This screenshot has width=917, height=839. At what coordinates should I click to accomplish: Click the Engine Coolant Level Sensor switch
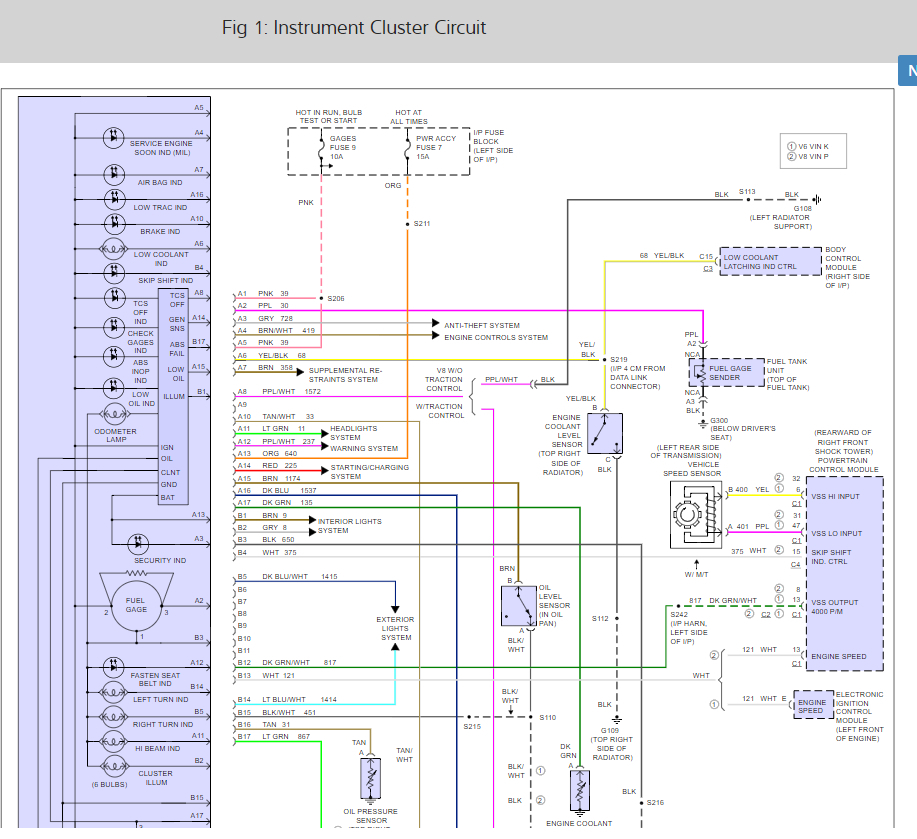tap(605, 431)
